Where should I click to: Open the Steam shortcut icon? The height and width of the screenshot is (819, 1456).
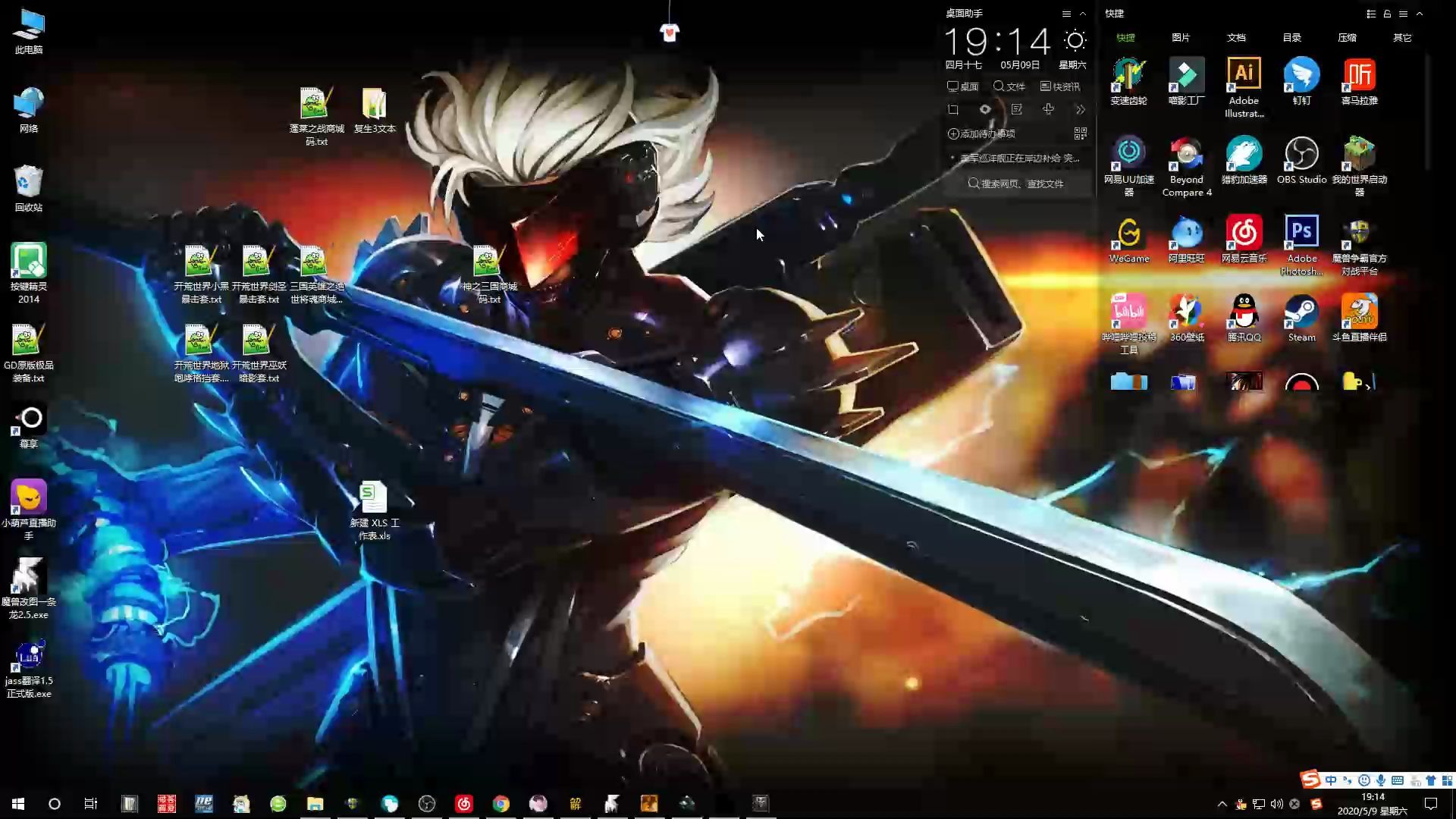click(1301, 312)
